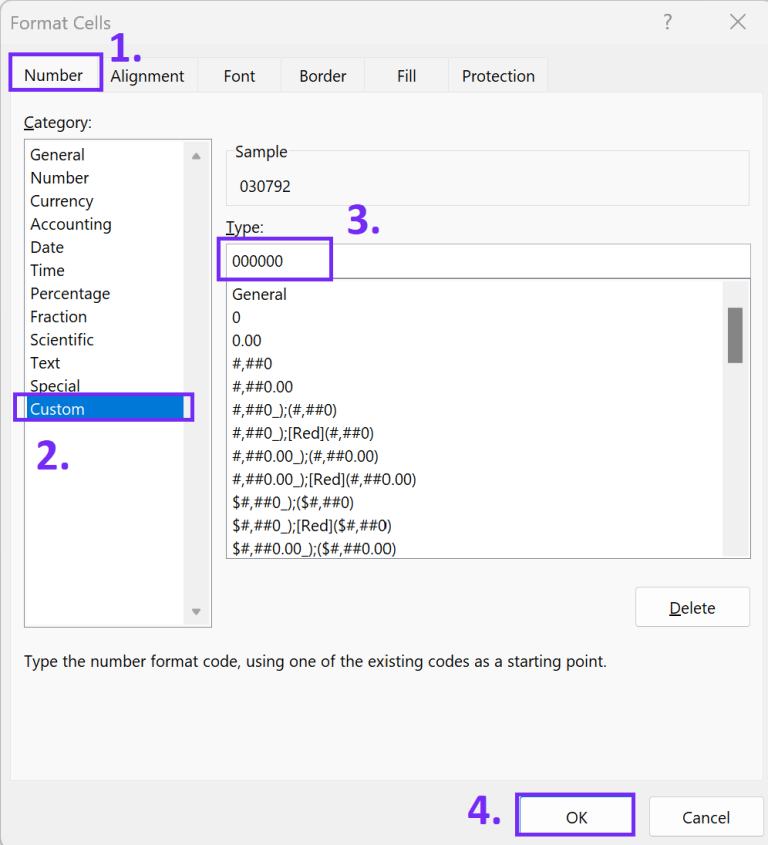Click the scroll-down arrow in the Category list
Viewport: 768px width, 845px height.
pyautogui.click(x=198, y=613)
